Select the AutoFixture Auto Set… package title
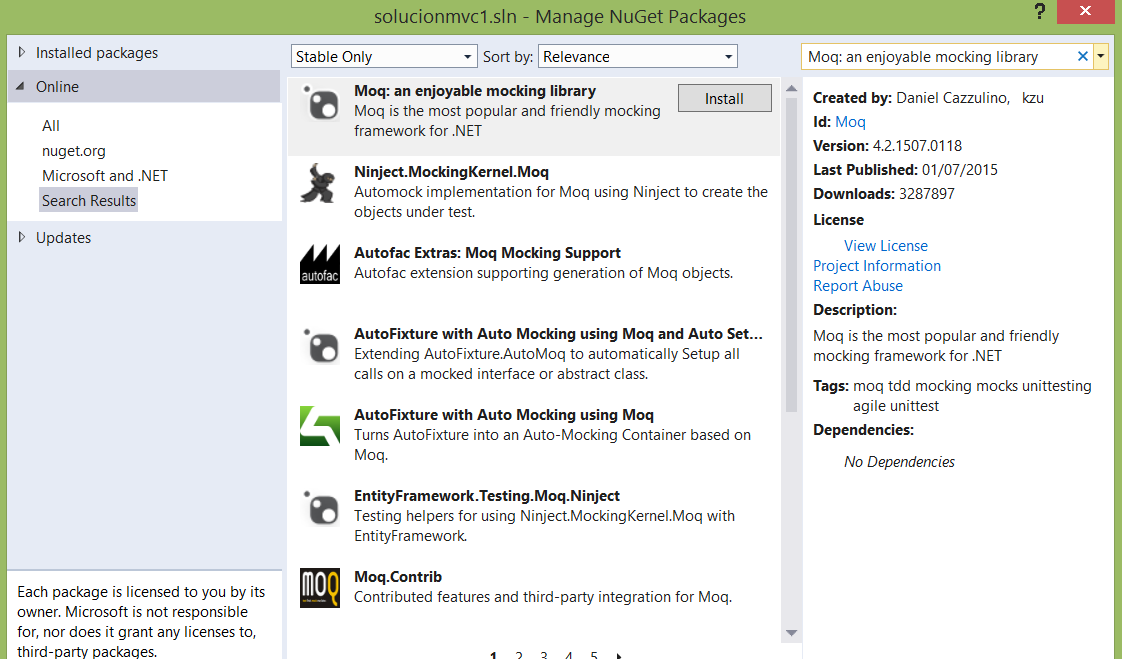Screen dimensions: 1122x659 click(x=558, y=333)
